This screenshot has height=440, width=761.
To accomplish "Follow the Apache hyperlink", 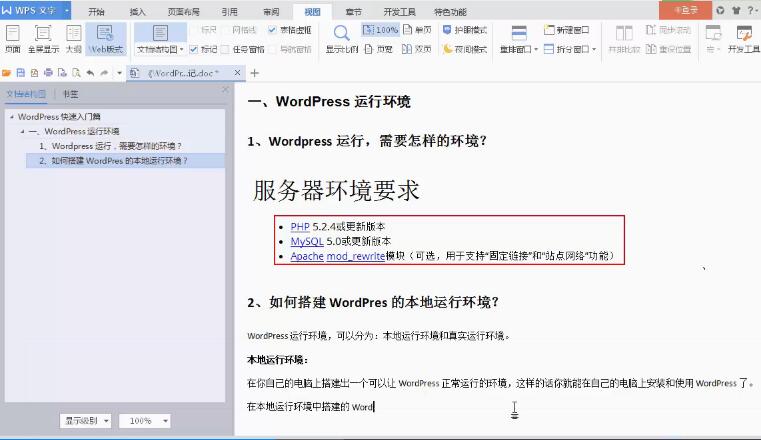I will (x=307, y=256).
